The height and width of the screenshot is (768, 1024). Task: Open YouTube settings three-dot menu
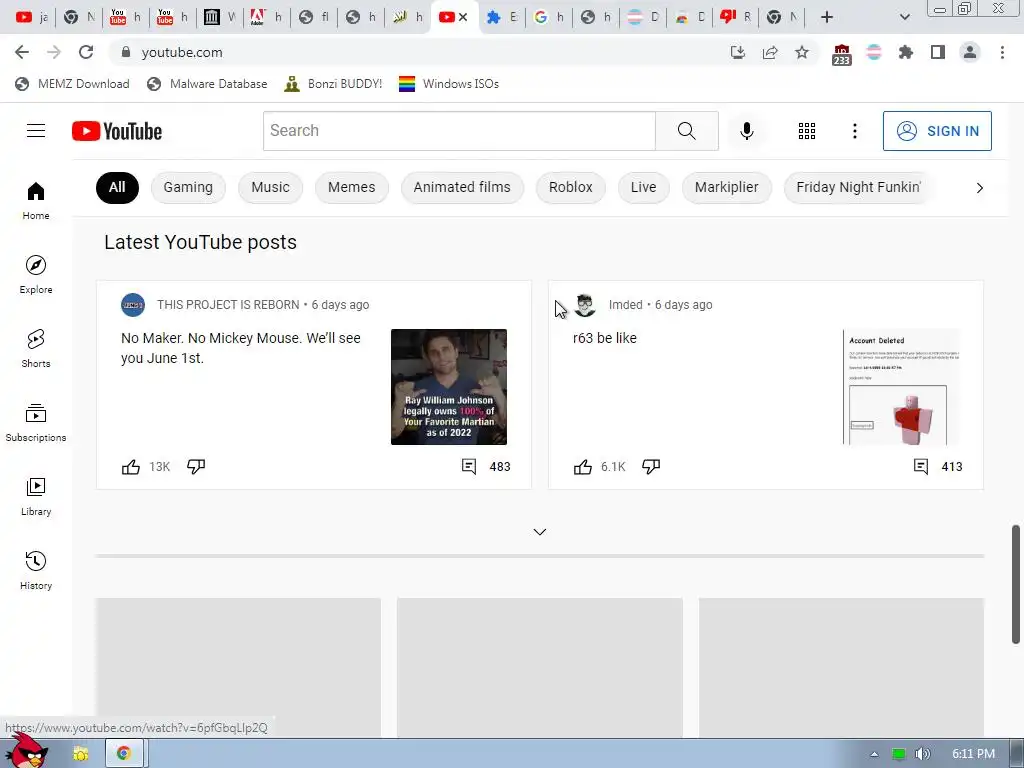pyautogui.click(x=854, y=131)
